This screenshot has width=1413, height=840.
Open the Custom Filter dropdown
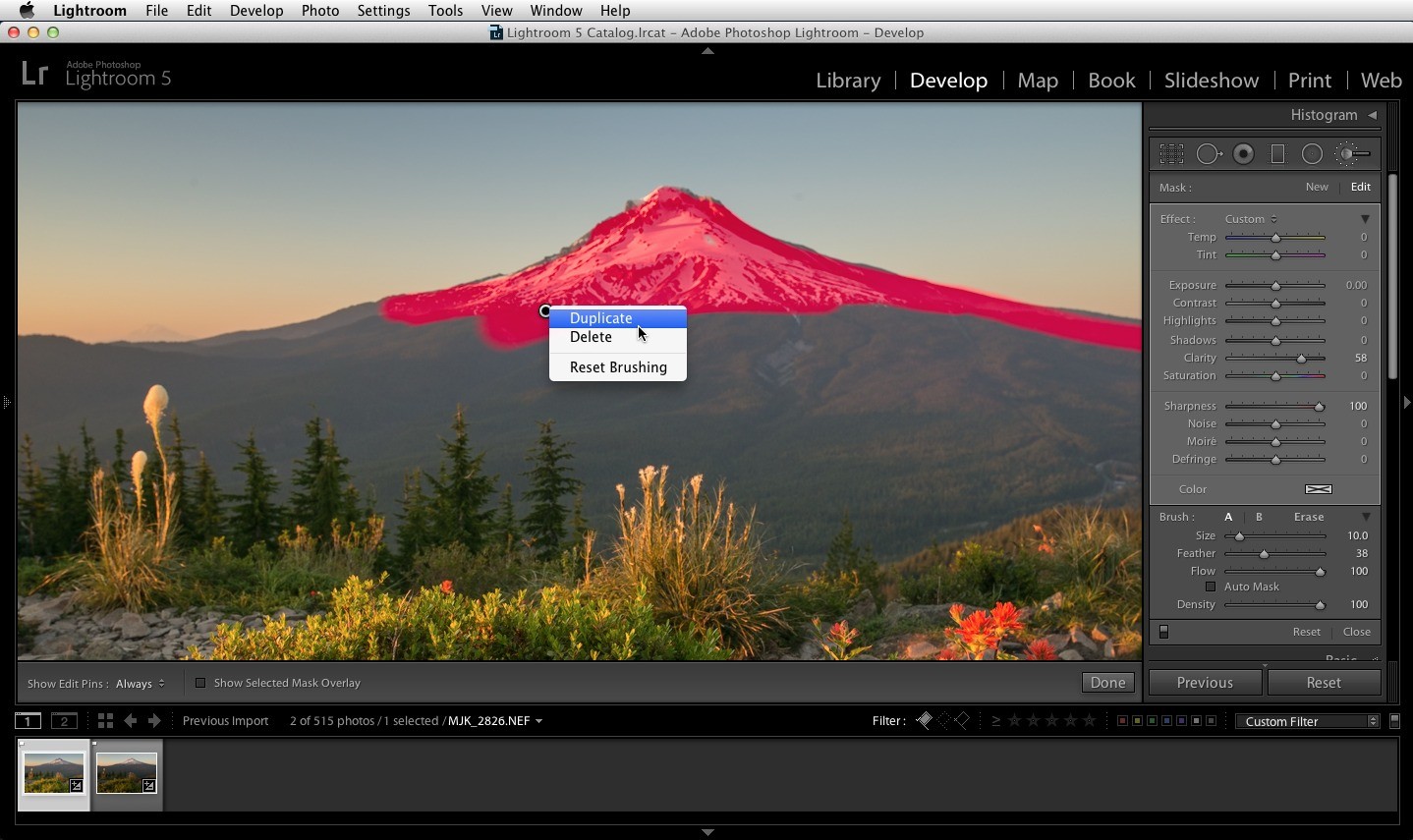(x=1308, y=721)
